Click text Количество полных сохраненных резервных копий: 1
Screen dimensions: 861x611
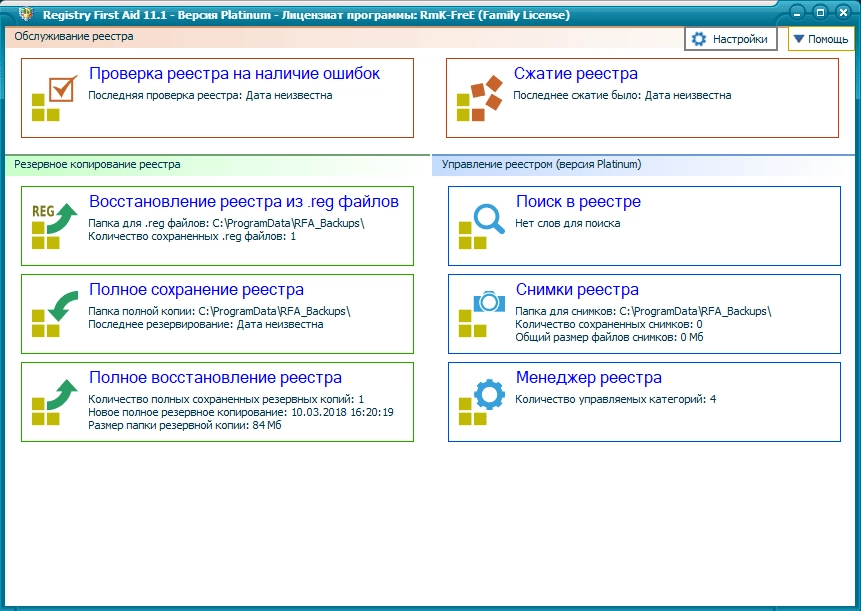tap(226, 399)
